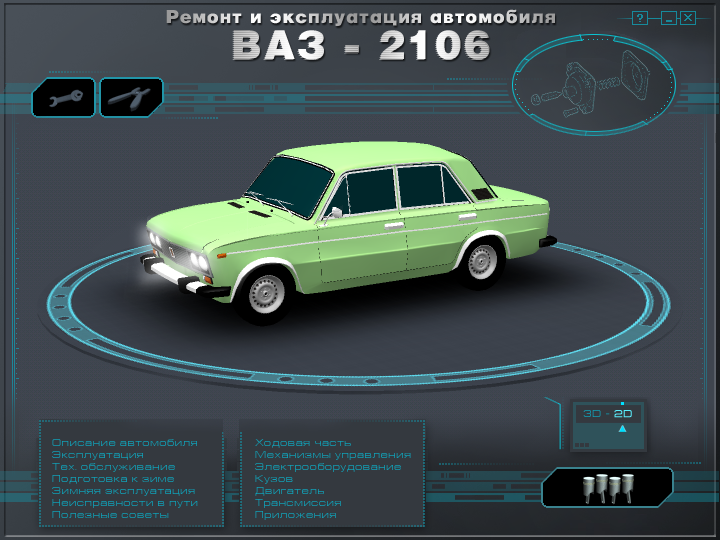The height and width of the screenshot is (540, 720).
Task: Open Описание автомобиля section
Action: tap(124, 443)
